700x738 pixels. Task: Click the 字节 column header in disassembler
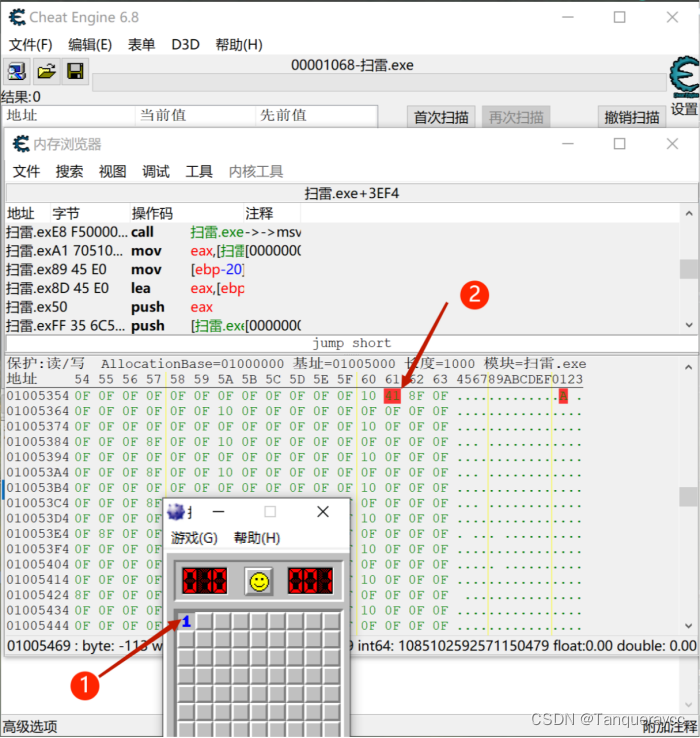89,214
